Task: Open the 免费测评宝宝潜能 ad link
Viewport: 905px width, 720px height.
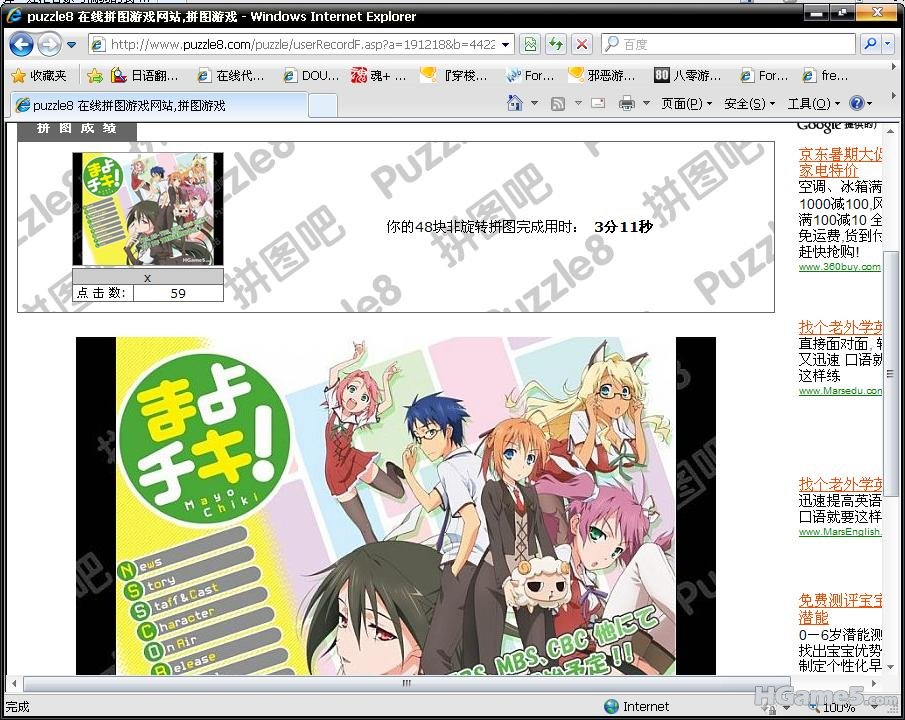Action: point(840,609)
